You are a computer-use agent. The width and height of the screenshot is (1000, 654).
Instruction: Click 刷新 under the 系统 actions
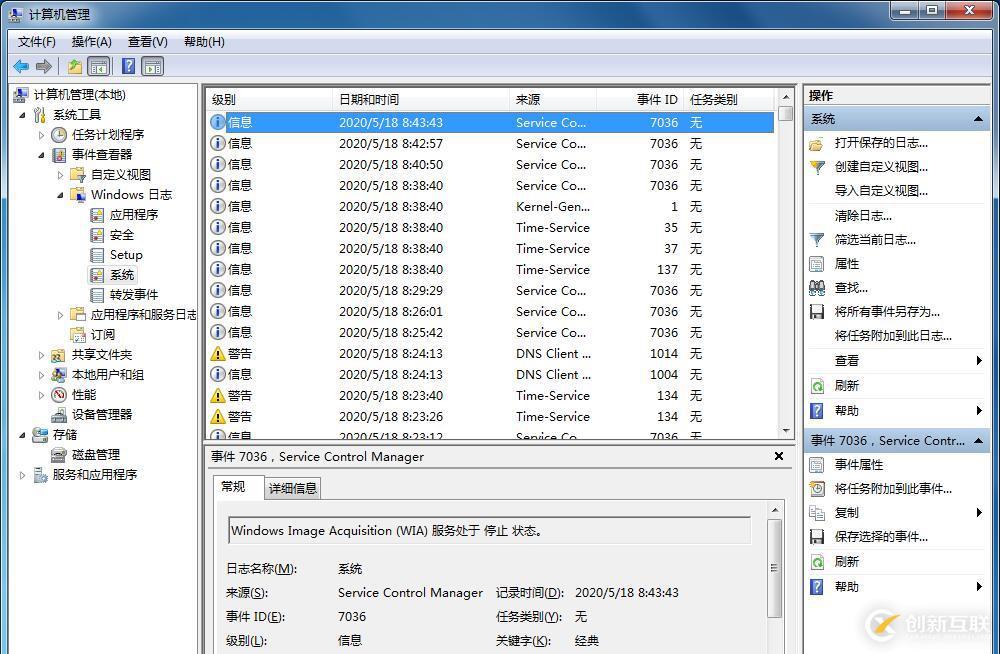846,385
